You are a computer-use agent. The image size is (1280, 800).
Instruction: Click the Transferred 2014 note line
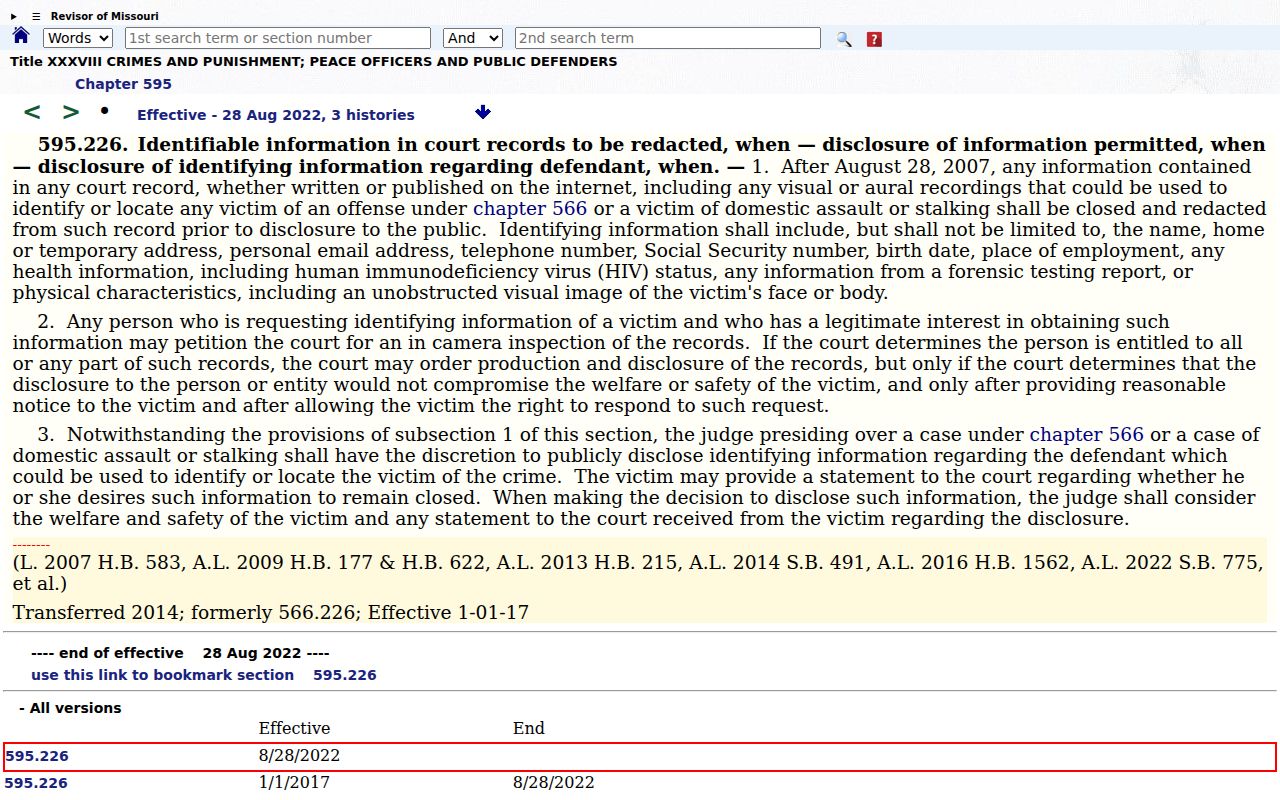(271, 612)
